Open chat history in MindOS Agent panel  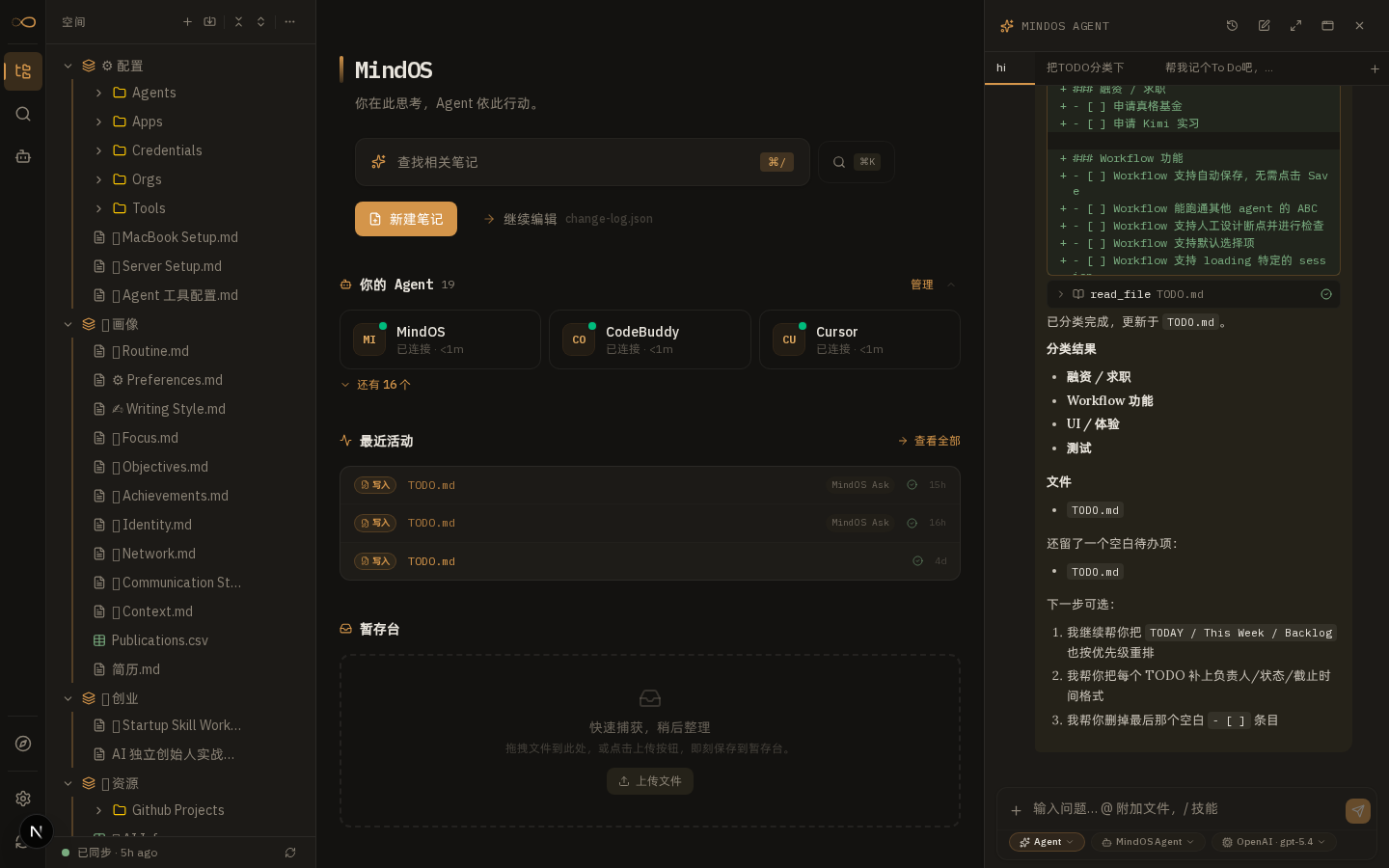1232,26
